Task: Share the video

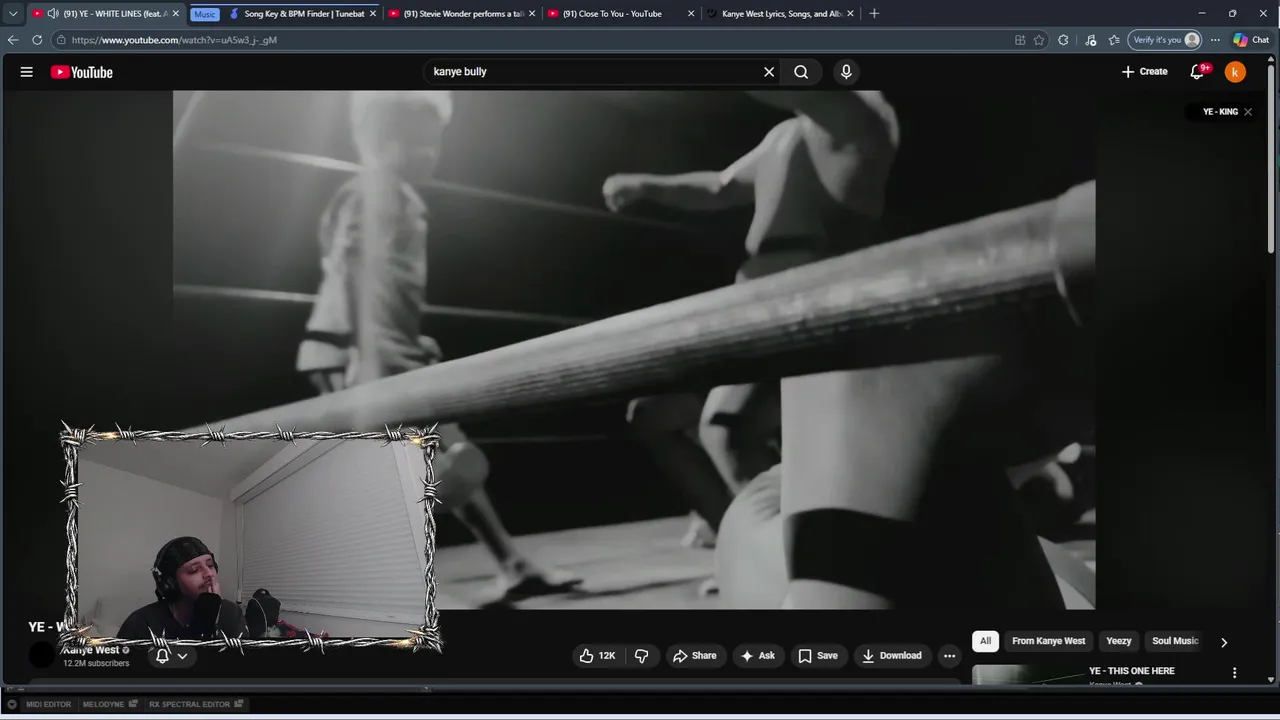Action: coord(695,656)
